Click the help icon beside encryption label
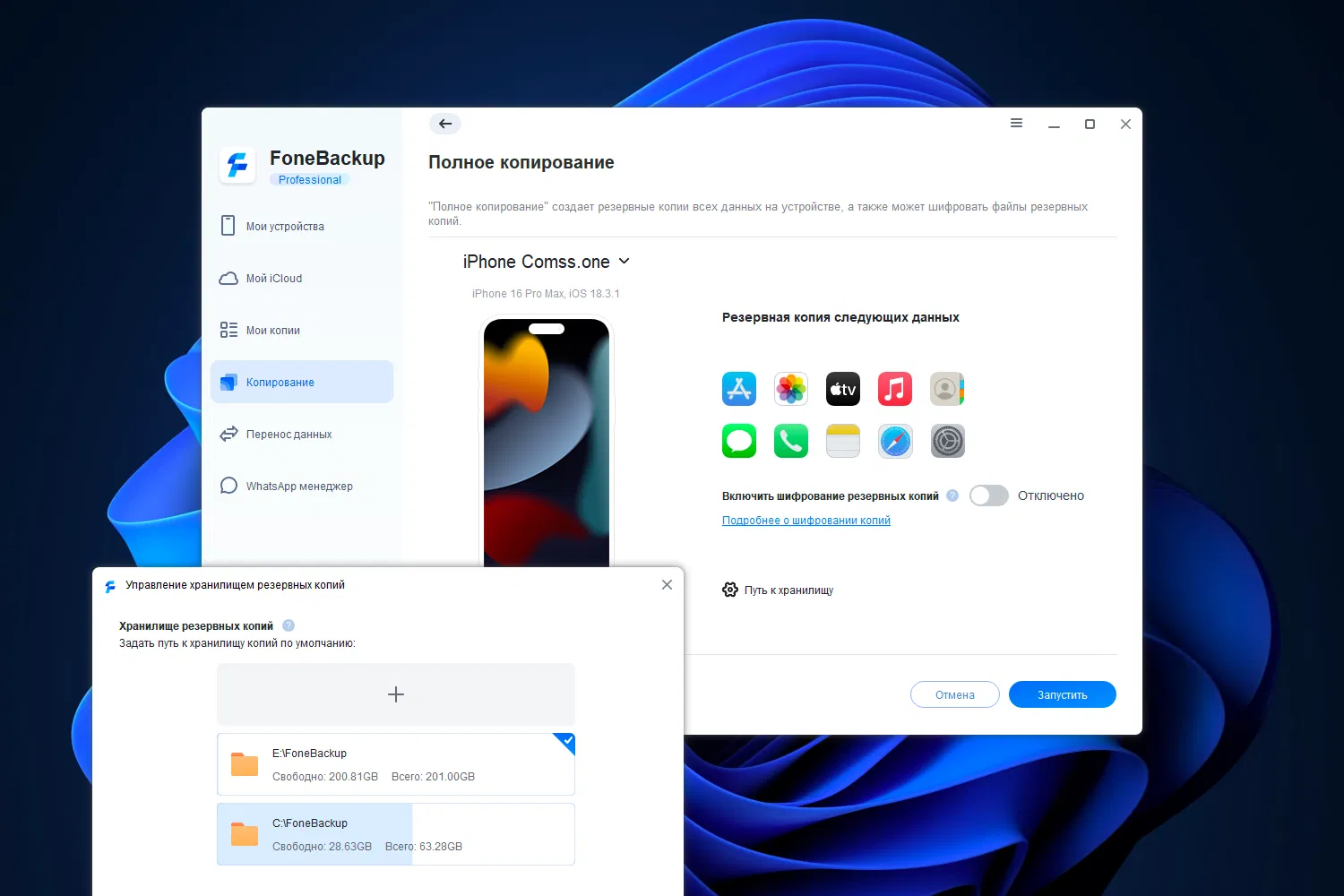The width and height of the screenshot is (1344, 896). tap(952, 495)
